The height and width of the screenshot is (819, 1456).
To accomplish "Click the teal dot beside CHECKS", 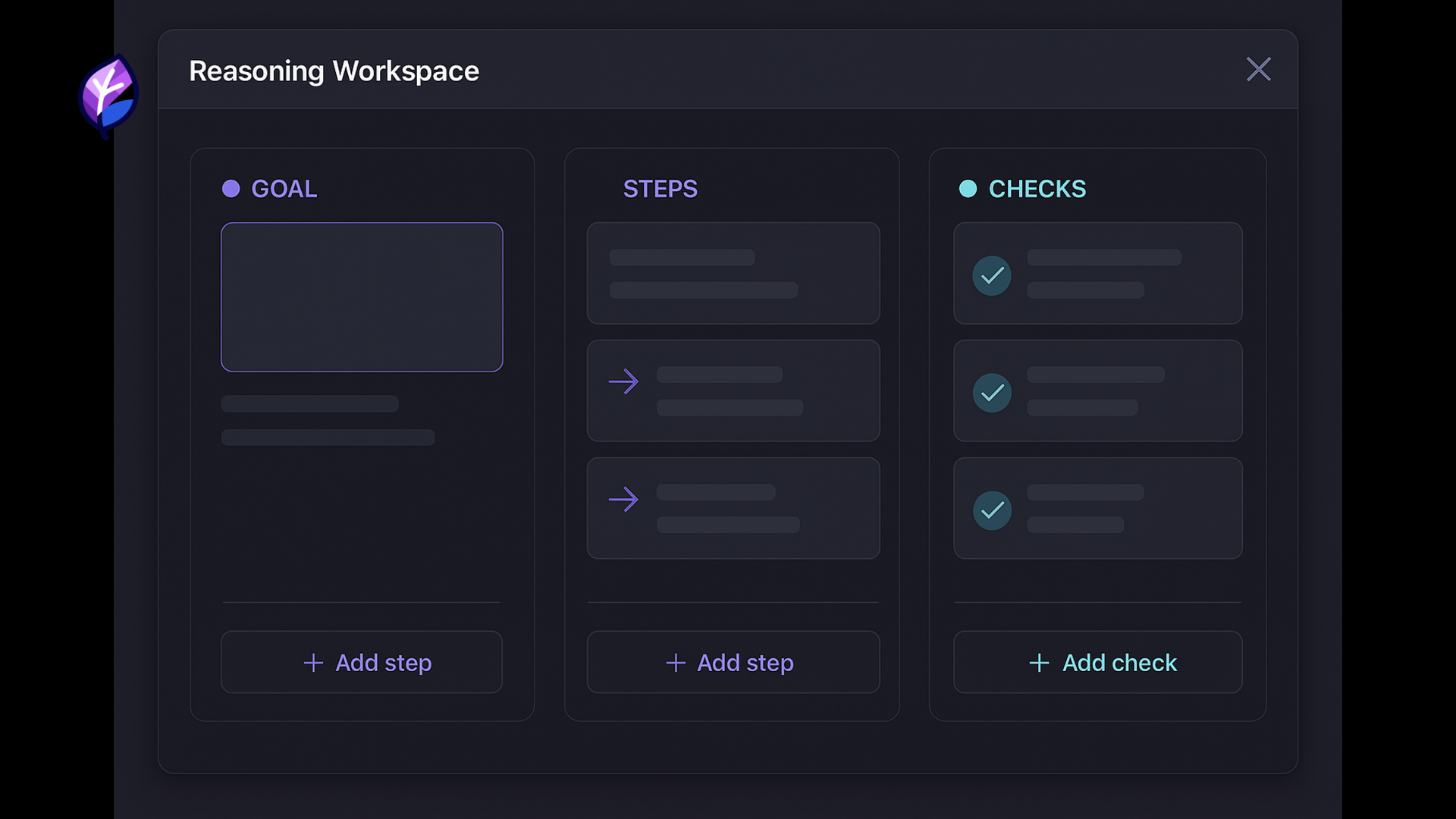I will point(968,189).
